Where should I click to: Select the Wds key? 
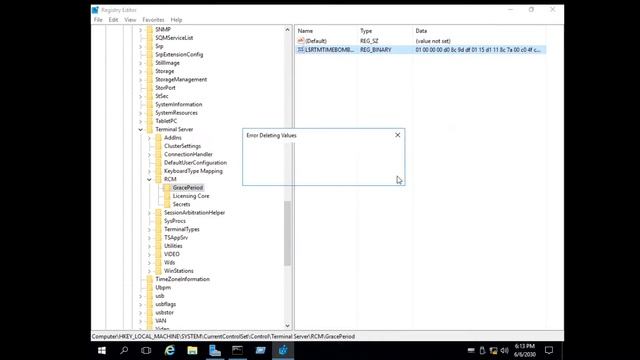[x=169, y=262]
